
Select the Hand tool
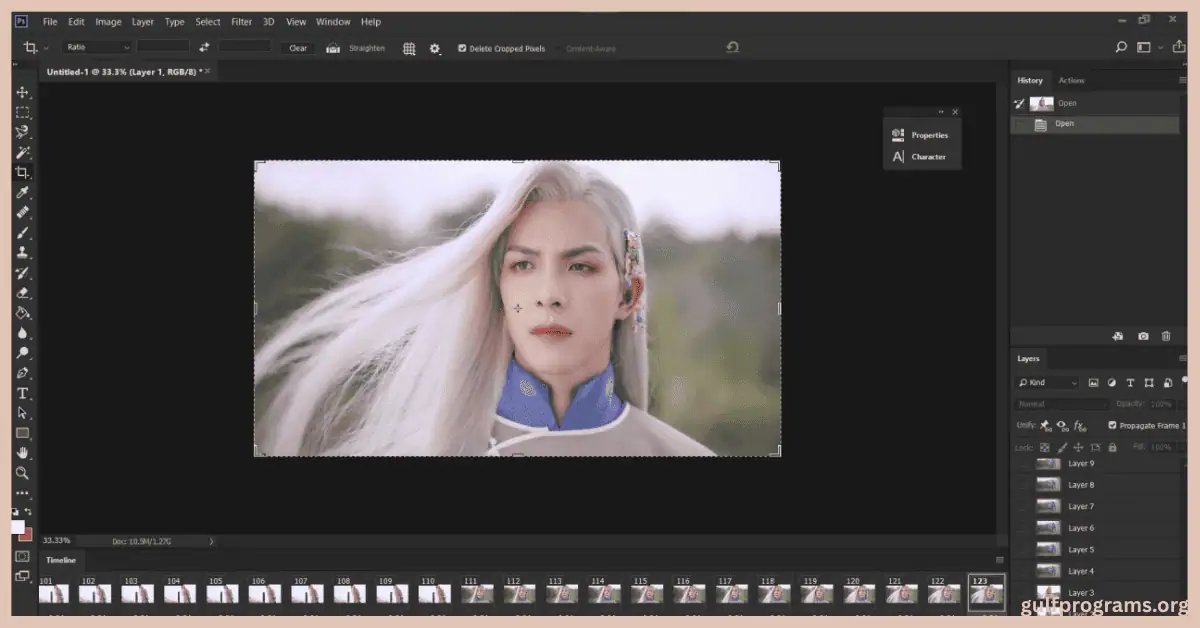point(23,454)
